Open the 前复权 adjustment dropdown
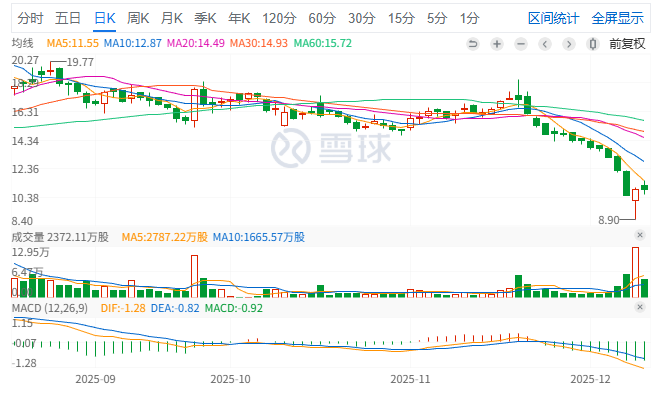 pyautogui.click(x=627, y=44)
